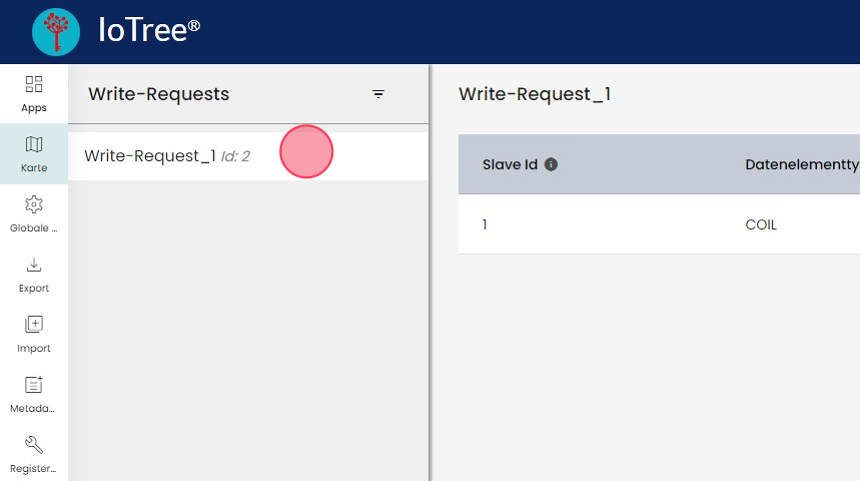The image size is (860, 481).
Task: Click the Slave Id column header
Action: [510, 164]
